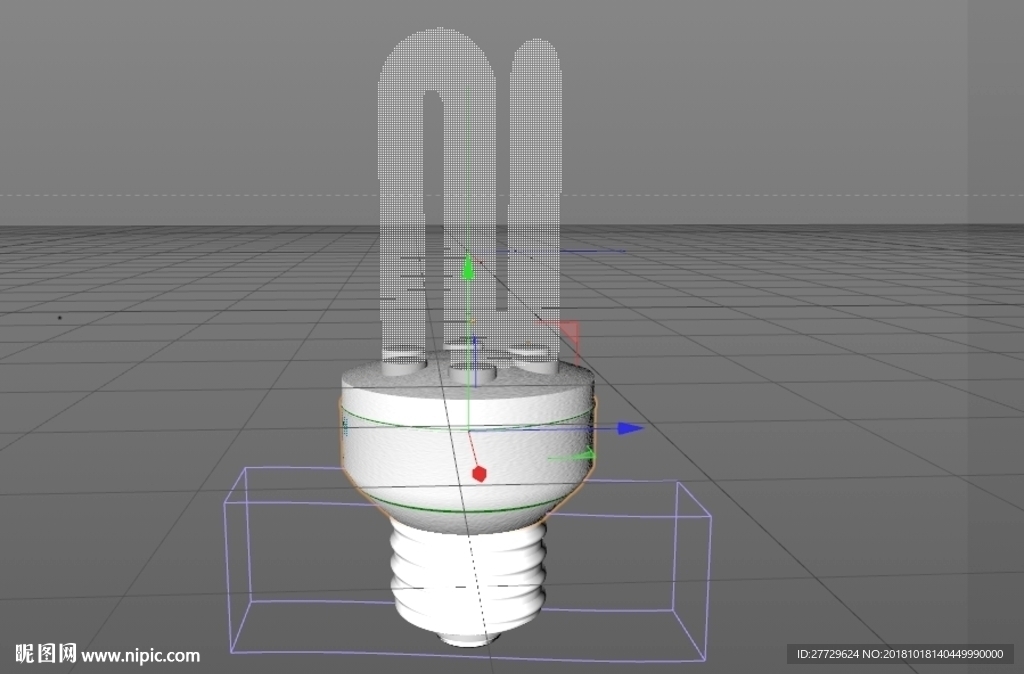The width and height of the screenshot is (1024, 674).
Task: Click the ID number label in the corner
Action: (x=900, y=654)
